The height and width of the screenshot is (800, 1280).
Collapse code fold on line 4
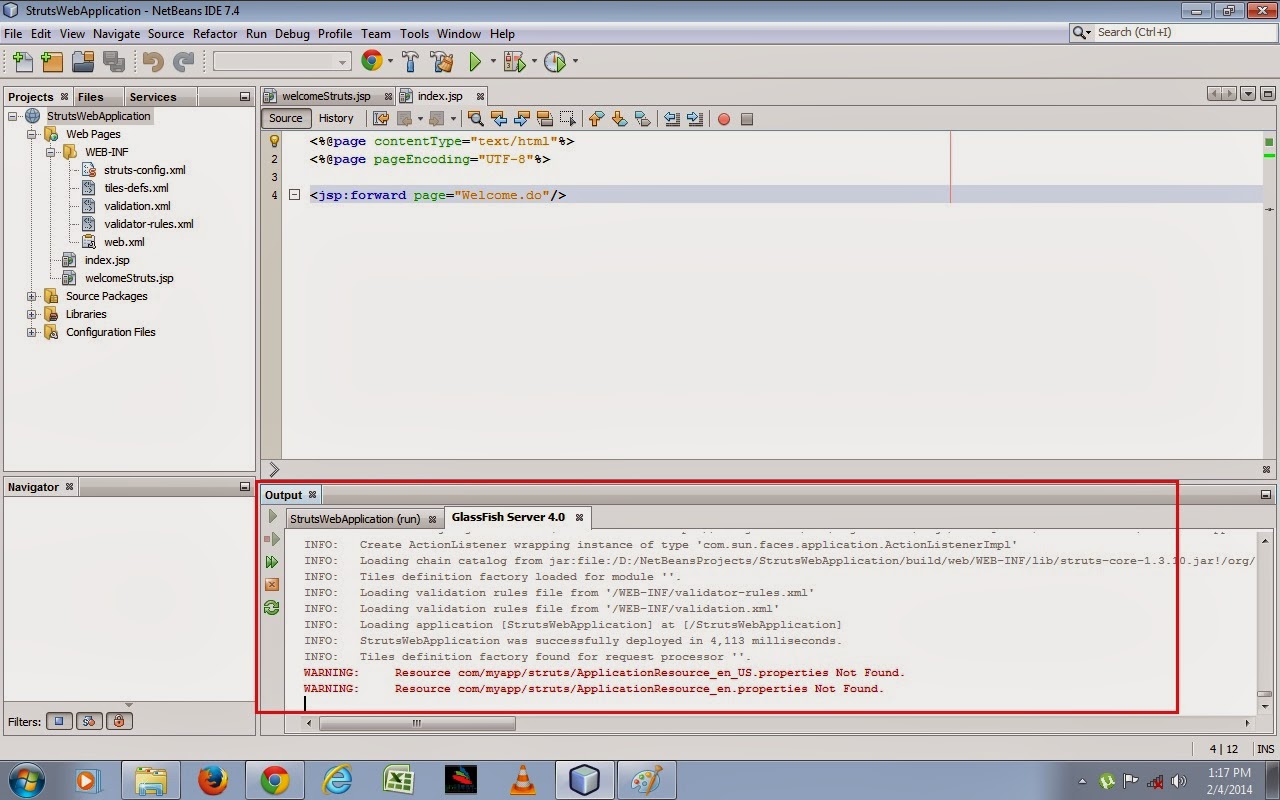click(x=294, y=195)
